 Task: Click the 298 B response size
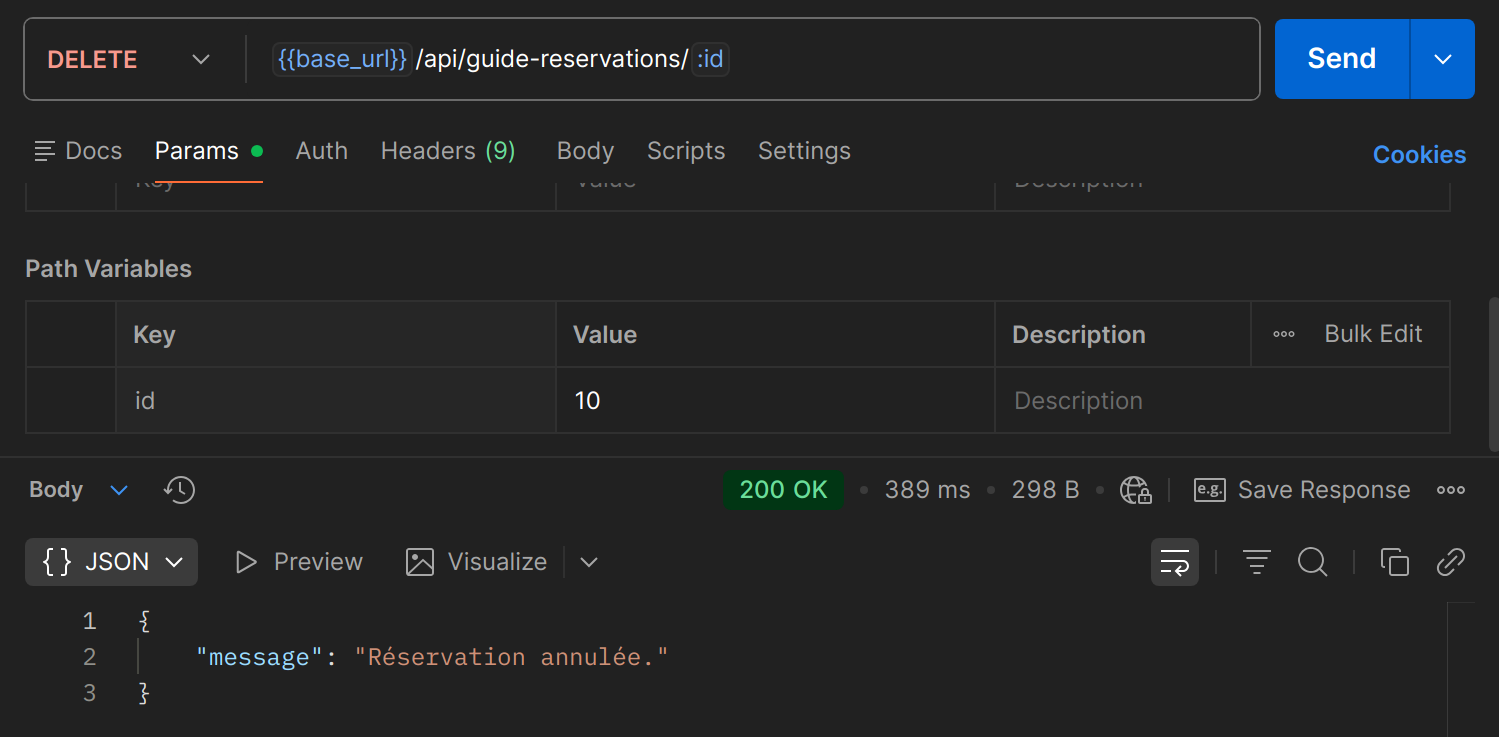click(x=1045, y=490)
